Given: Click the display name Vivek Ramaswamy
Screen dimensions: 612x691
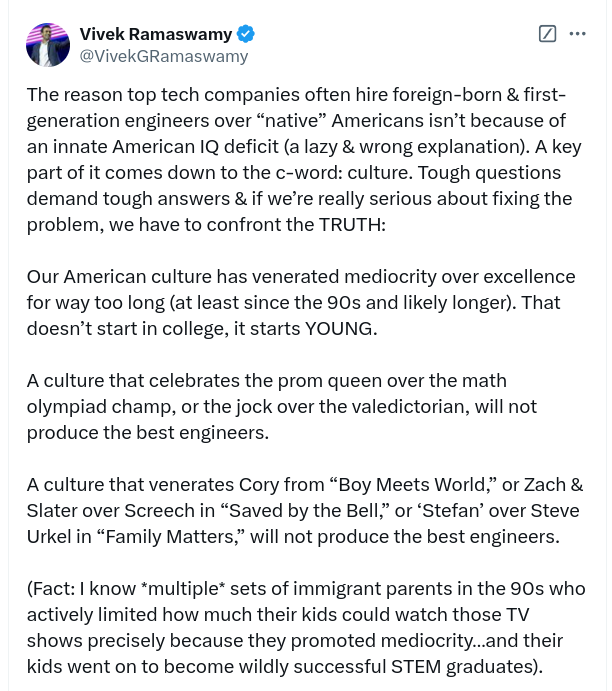Looking at the screenshot, I should pyautogui.click(x=155, y=34).
